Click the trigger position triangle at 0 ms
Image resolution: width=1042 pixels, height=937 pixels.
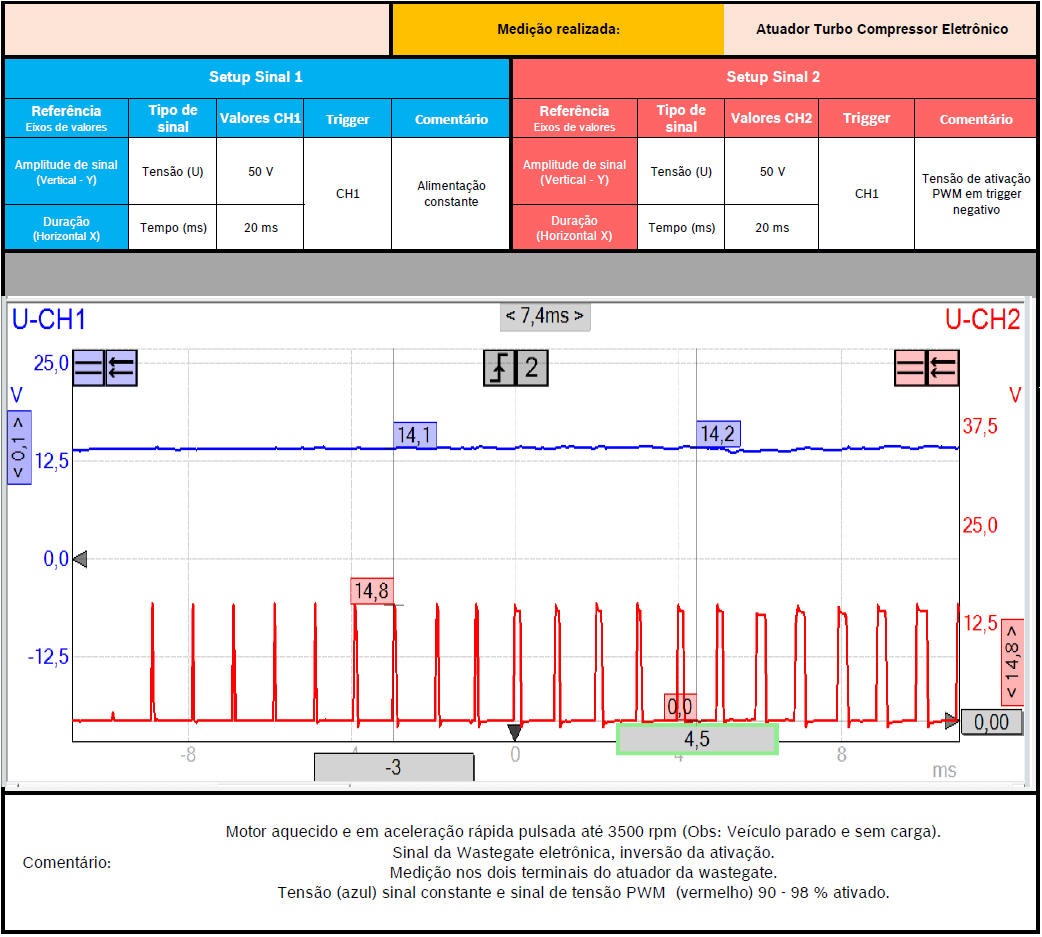click(514, 732)
